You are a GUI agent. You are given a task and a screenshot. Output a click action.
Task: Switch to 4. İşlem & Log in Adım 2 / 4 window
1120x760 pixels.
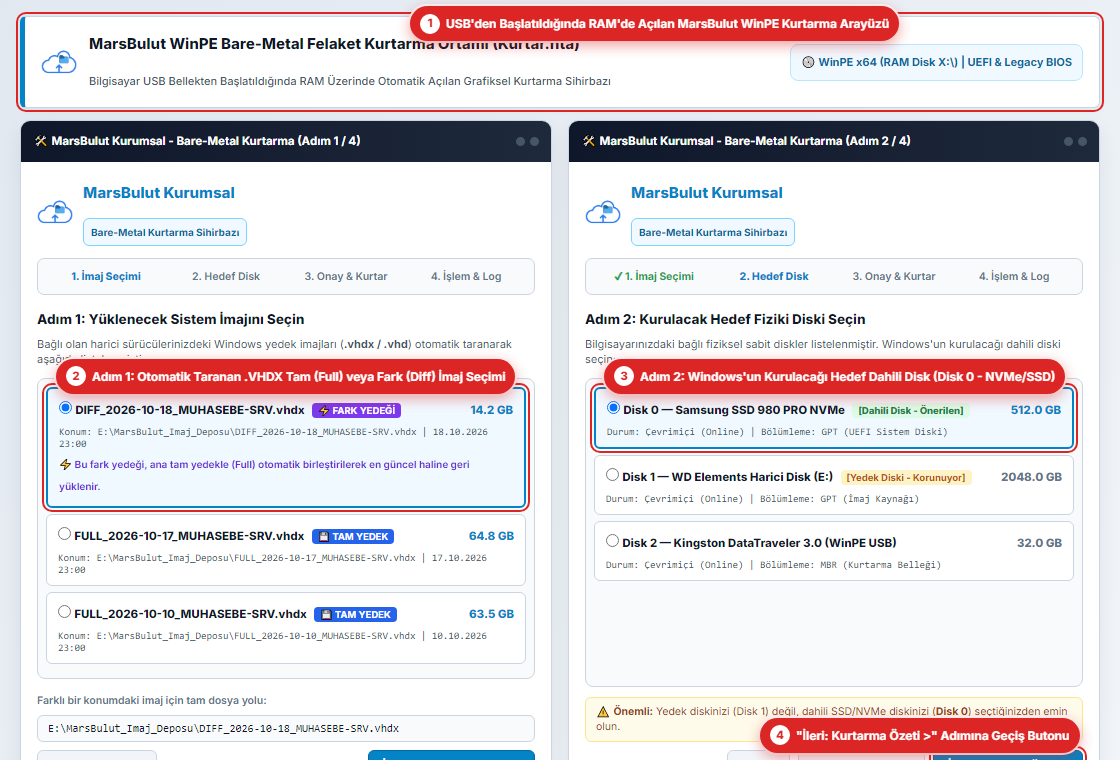tap(1014, 276)
